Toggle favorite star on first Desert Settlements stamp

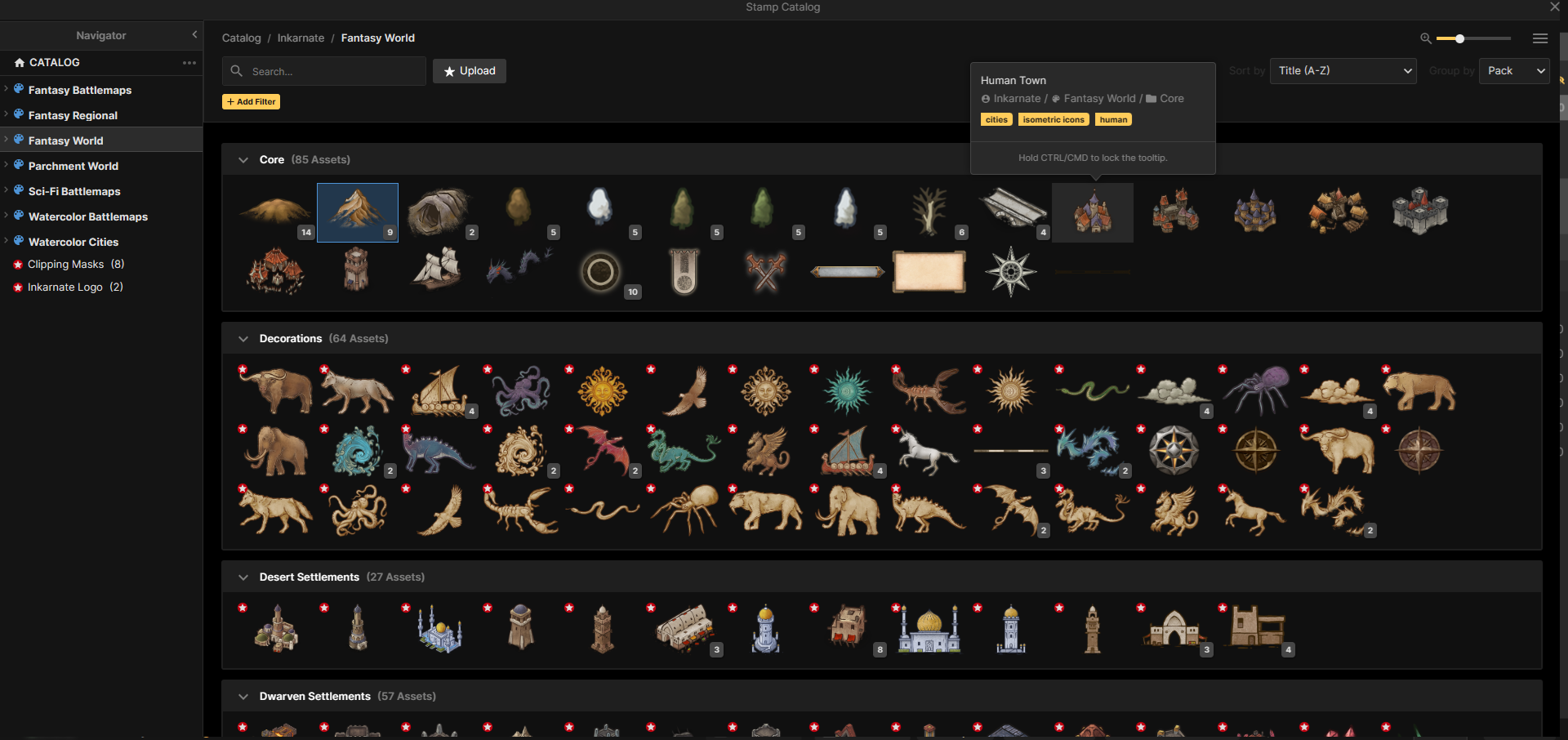tap(243, 608)
